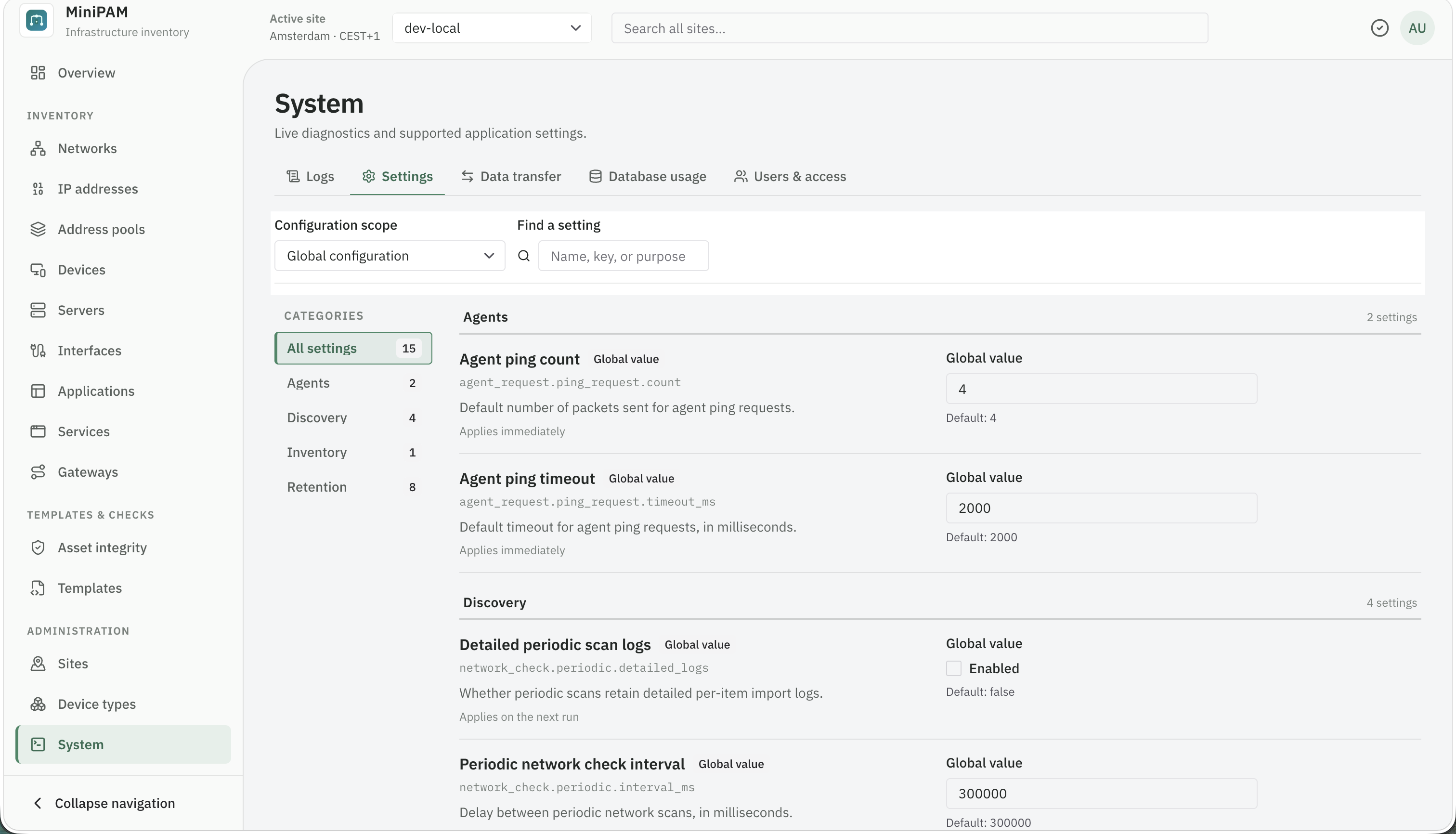Collapse navigation using the chevron
The height and width of the screenshot is (834, 1456).
point(38,804)
